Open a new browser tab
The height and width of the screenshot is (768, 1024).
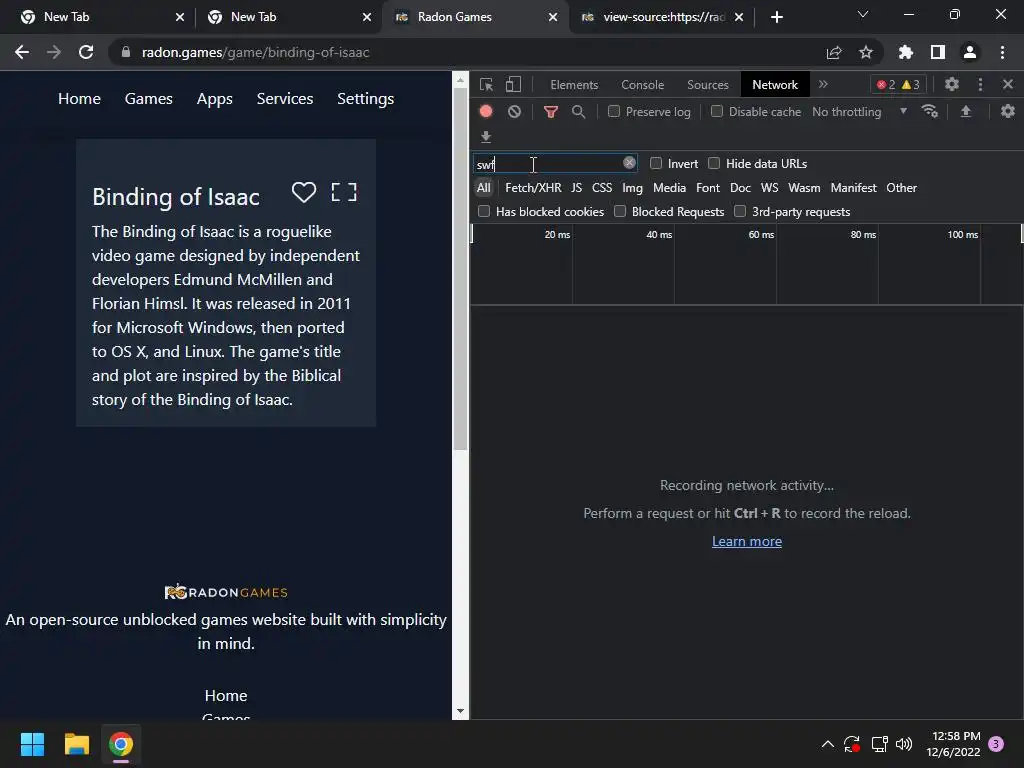(776, 17)
